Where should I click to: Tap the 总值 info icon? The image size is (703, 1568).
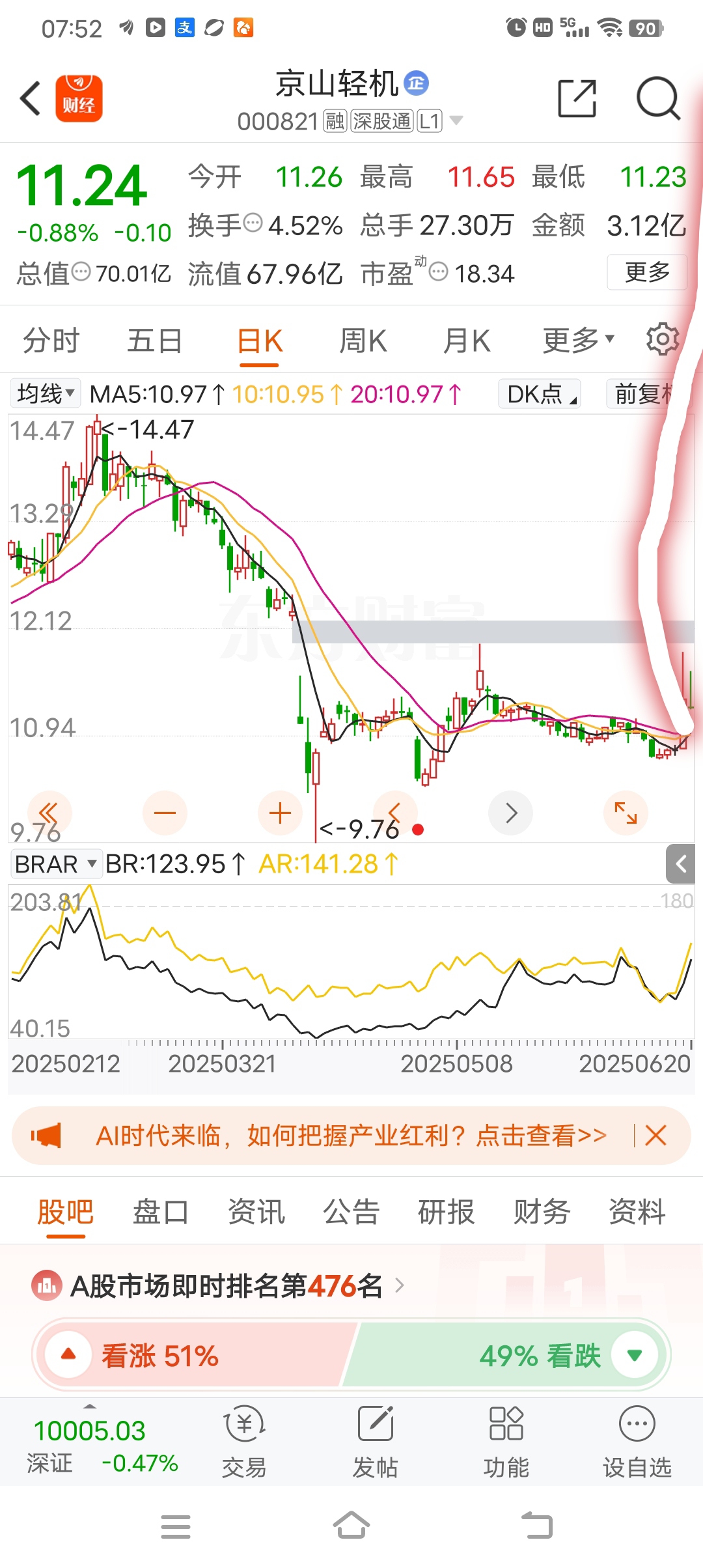[x=81, y=272]
